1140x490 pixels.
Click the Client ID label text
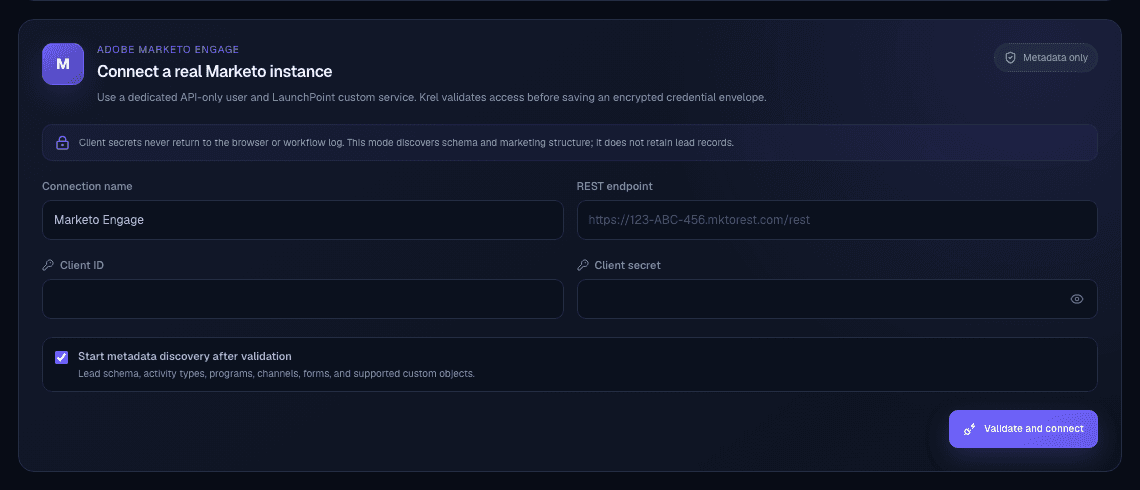81,265
